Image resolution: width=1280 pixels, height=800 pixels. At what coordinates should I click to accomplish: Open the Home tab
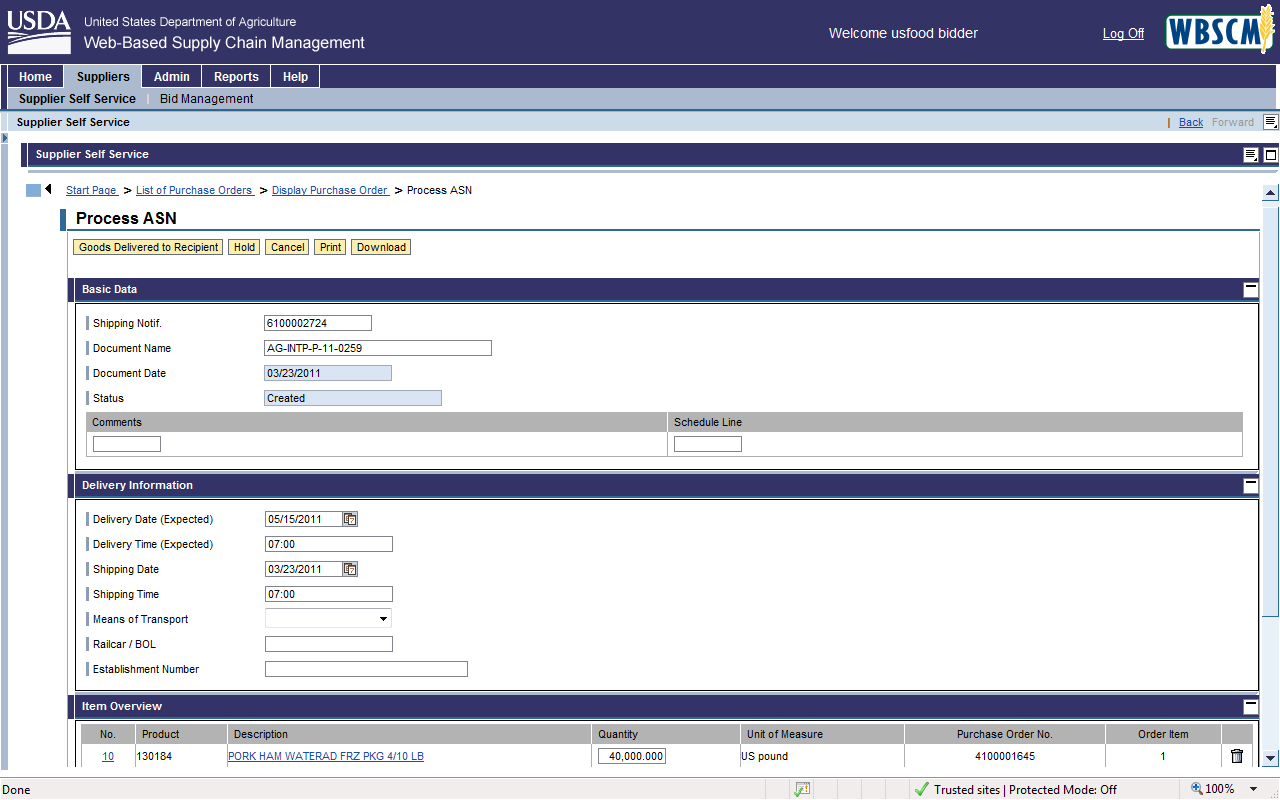(x=35, y=77)
